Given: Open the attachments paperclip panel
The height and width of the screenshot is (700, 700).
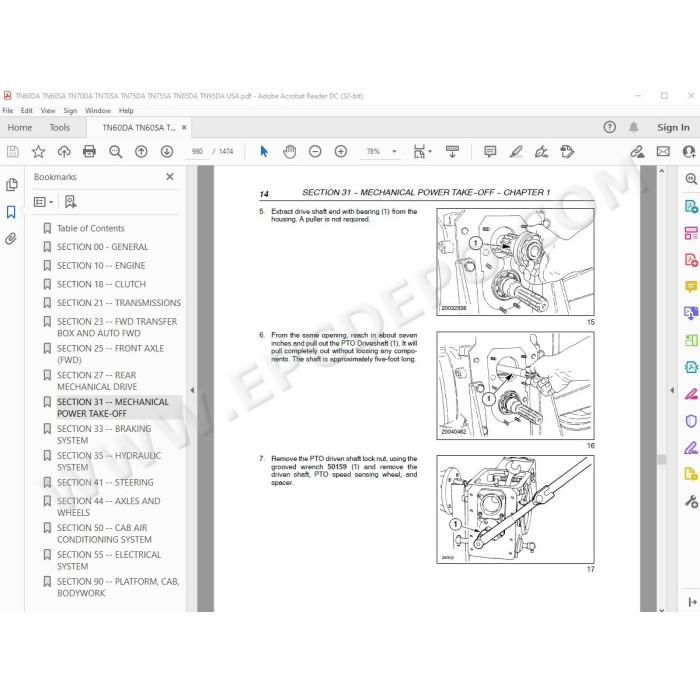Looking at the screenshot, I should (x=11, y=238).
